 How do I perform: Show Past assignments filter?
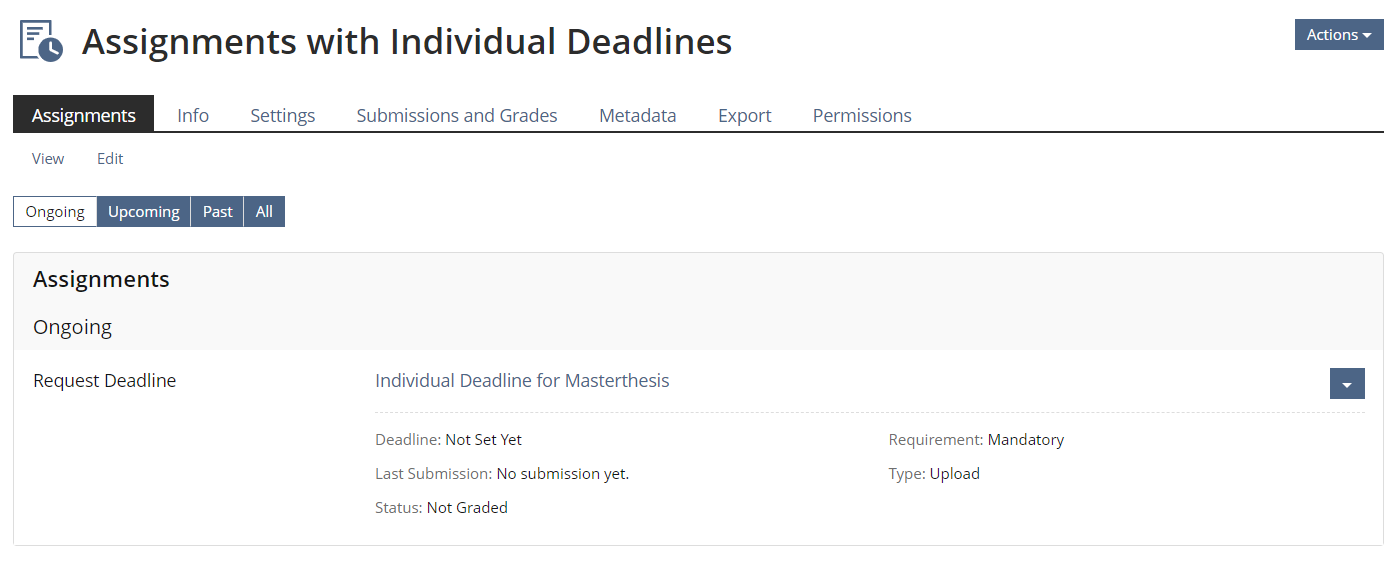tap(217, 211)
